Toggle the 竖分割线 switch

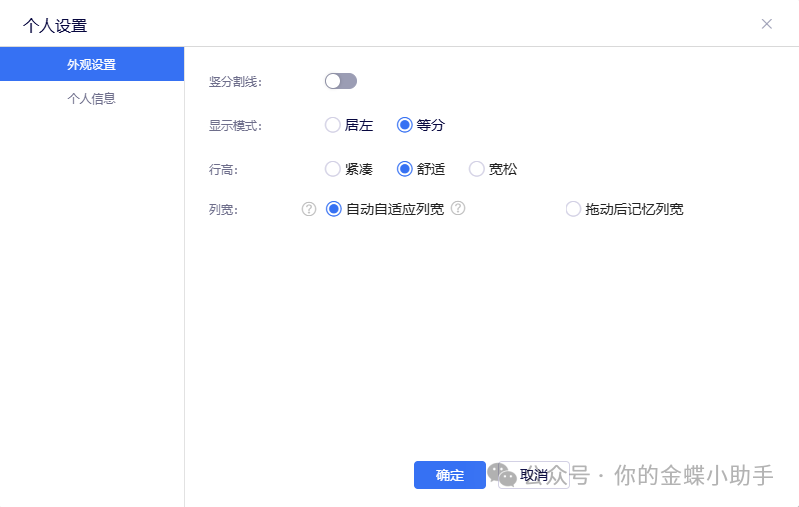tap(340, 81)
